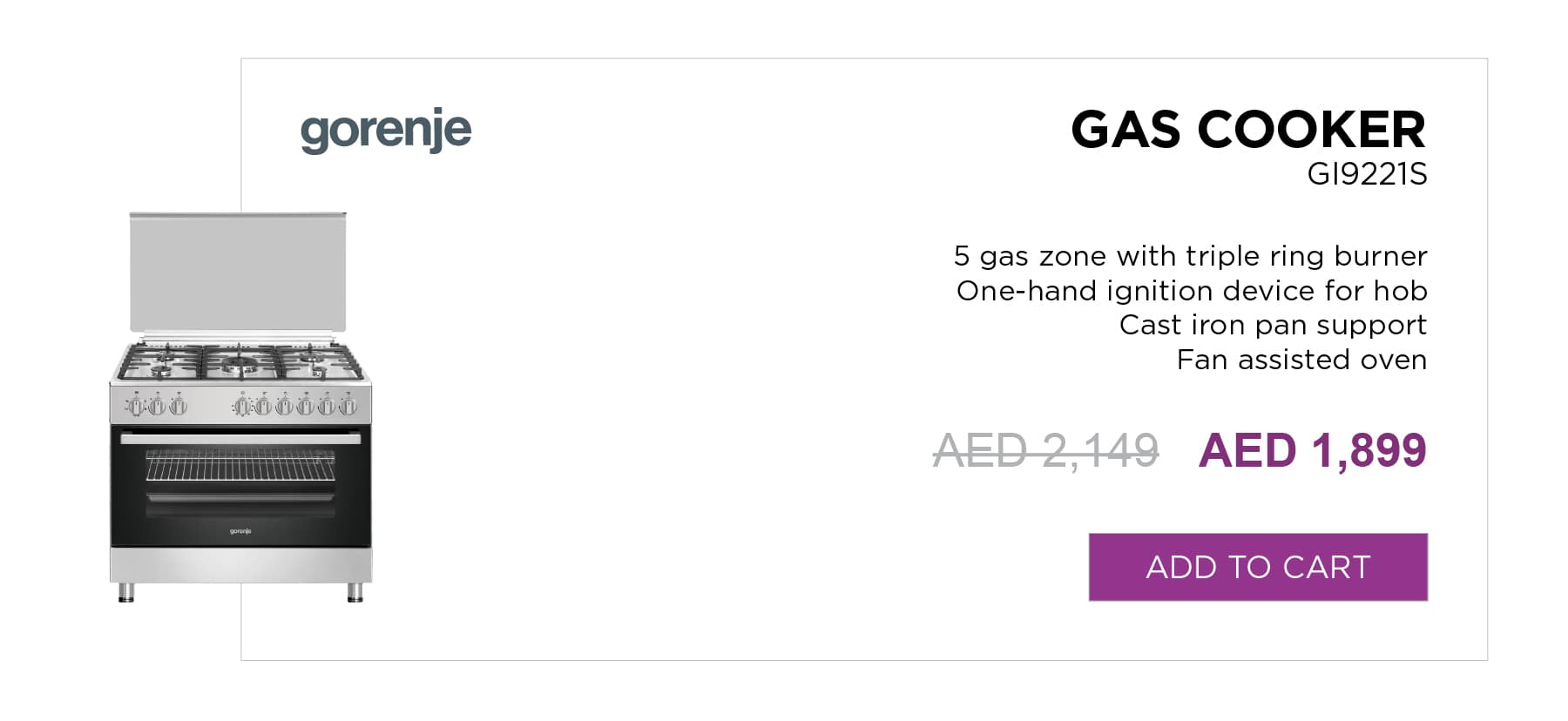Screen dimensions: 1568x721
Task: Click the 'Cast iron pan support' line
Action: coord(1273,325)
